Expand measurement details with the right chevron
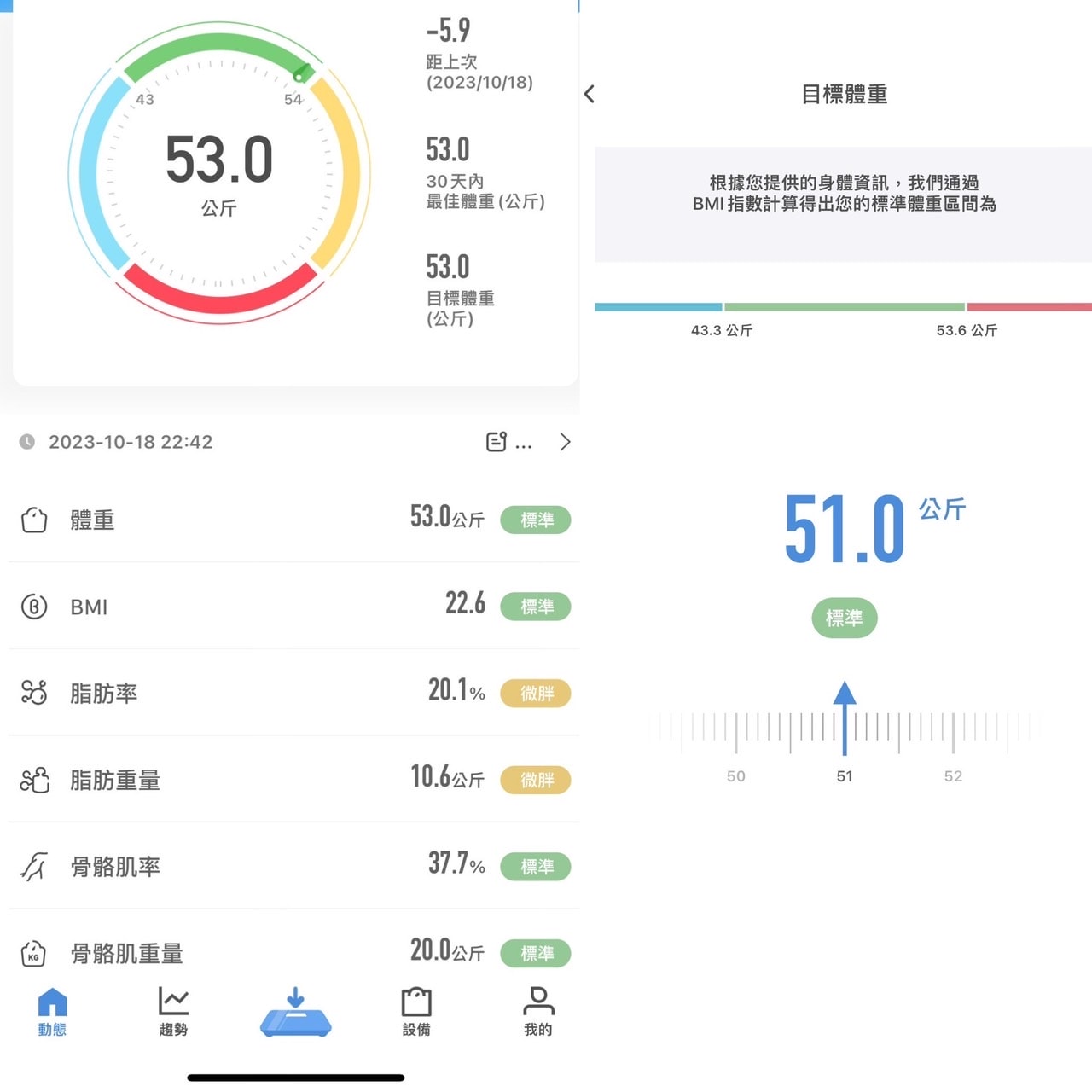1092x1092 pixels. pyautogui.click(x=565, y=442)
